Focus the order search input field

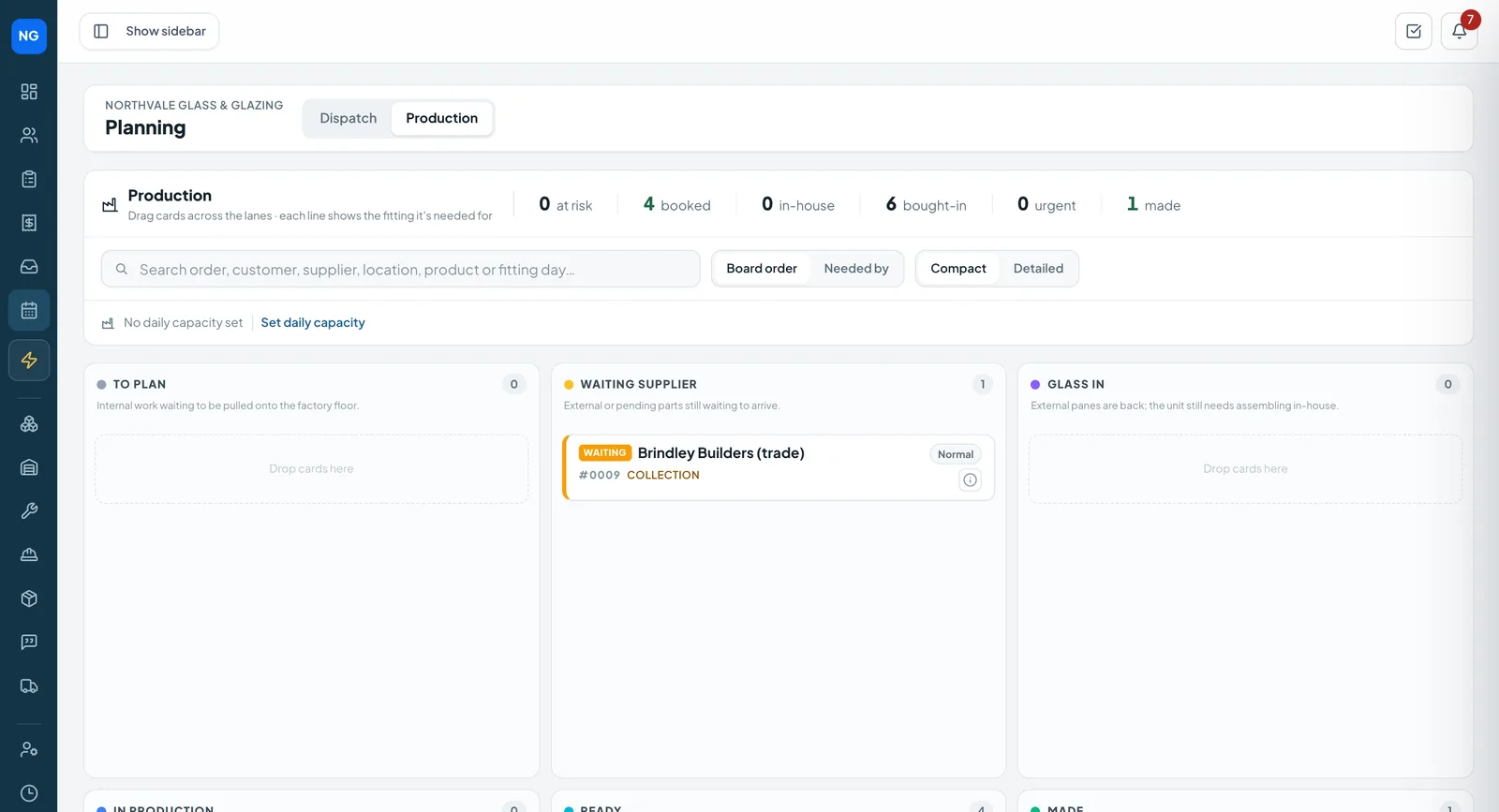(401, 269)
